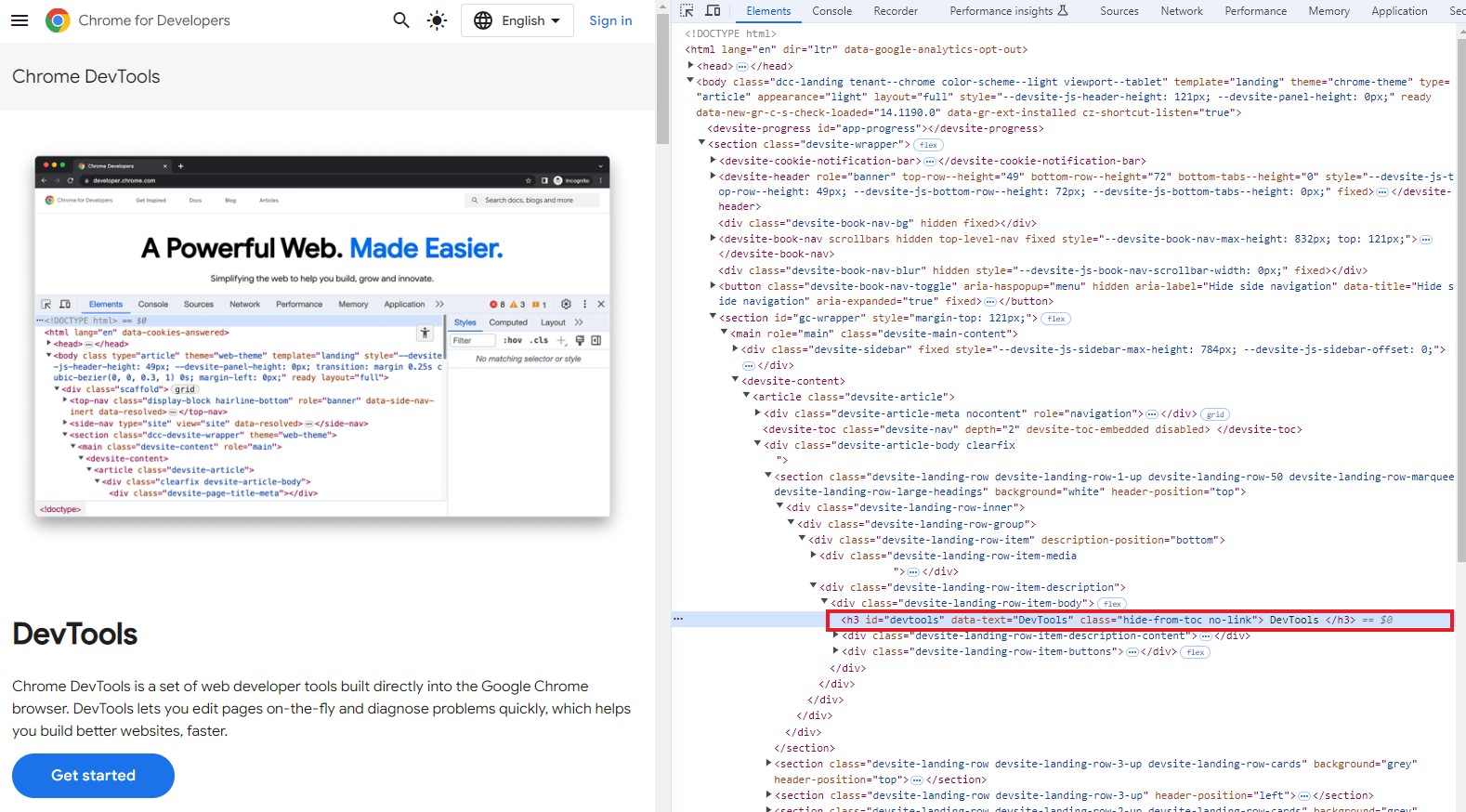The width and height of the screenshot is (1466, 812).
Task: Click ellipsis in devsite-landing-row-item-buttons row
Action: (x=1132, y=652)
